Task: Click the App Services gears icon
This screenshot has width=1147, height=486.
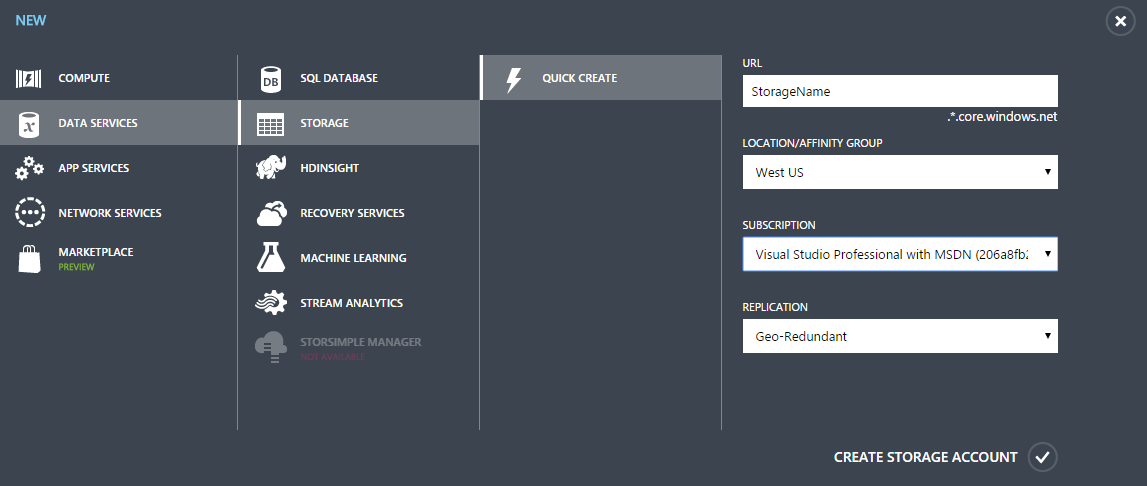Action: click(x=30, y=168)
